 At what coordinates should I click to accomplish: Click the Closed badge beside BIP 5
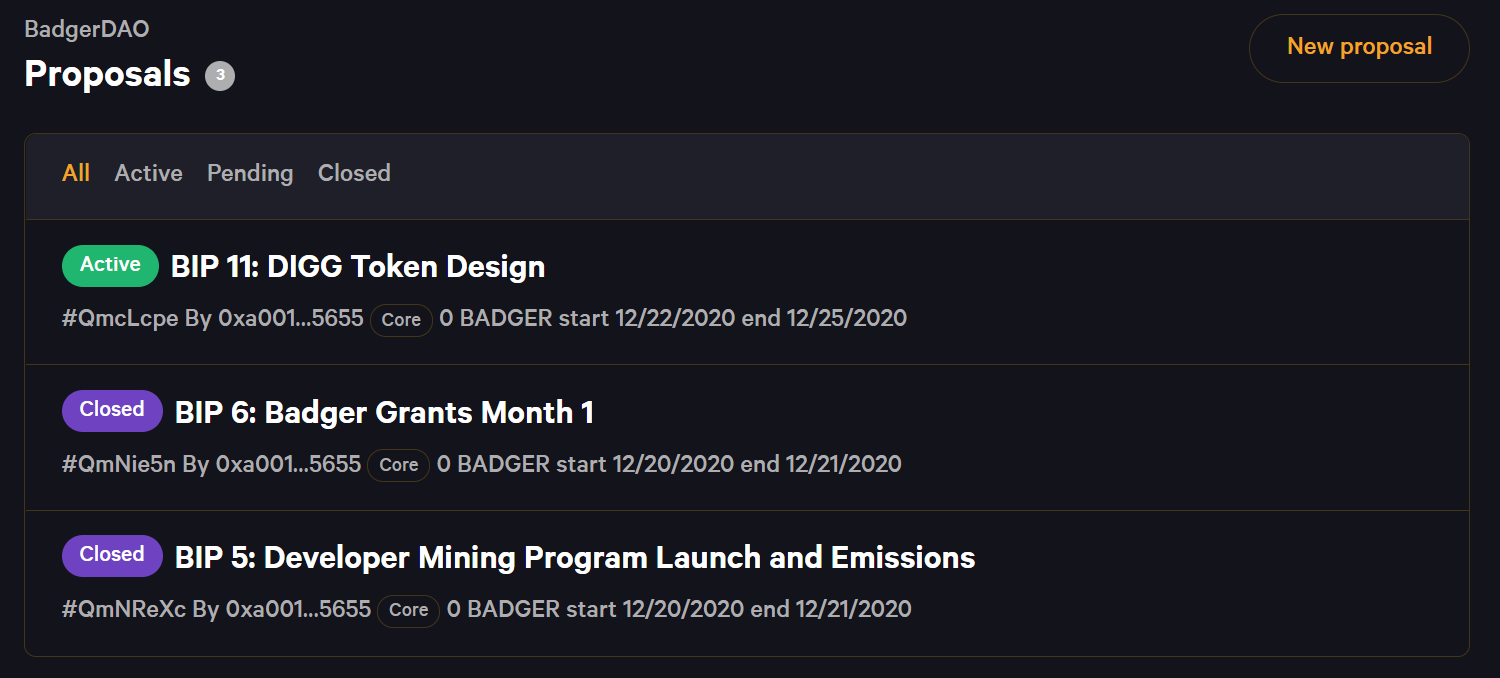pyautogui.click(x=112, y=555)
